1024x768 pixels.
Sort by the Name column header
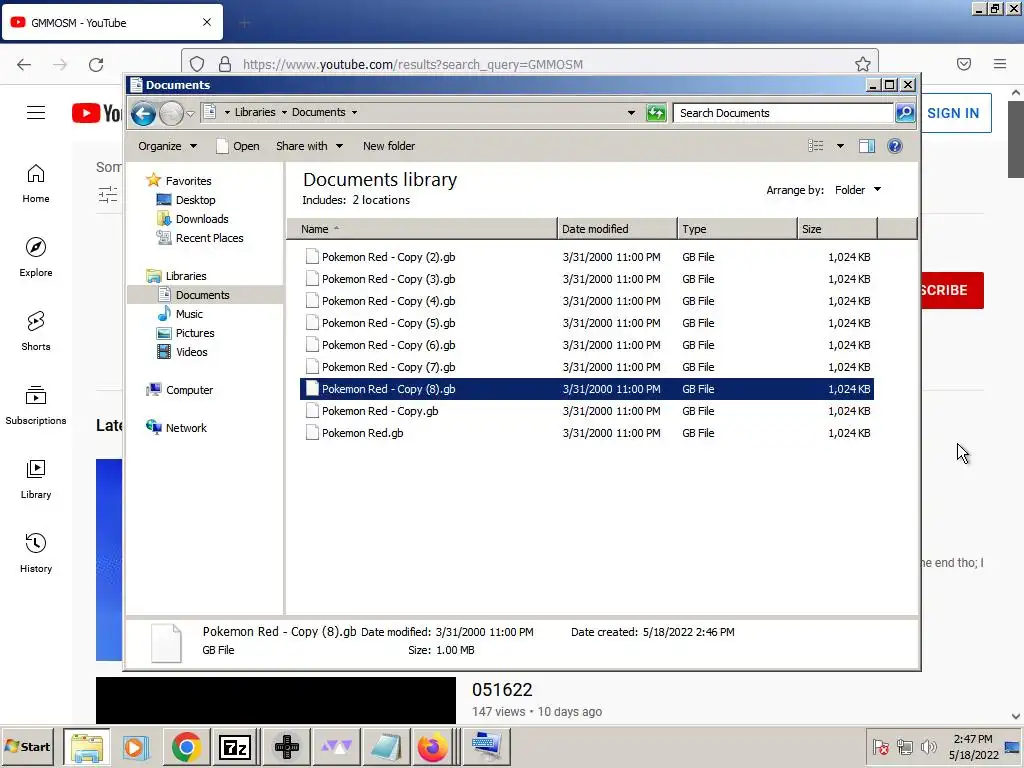pyautogui.click(x=422, y=229)
